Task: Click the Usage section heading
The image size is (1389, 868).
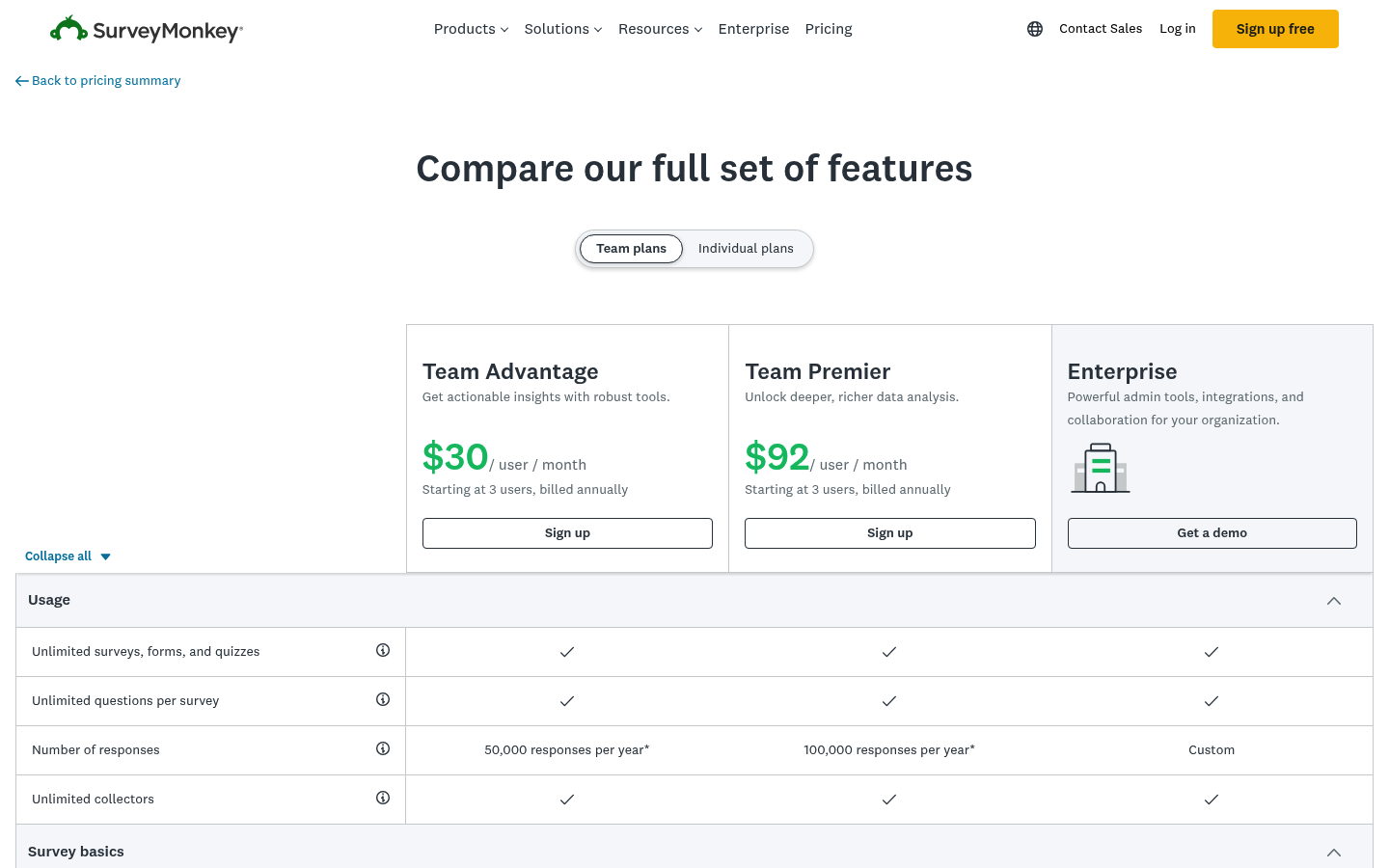Action: point(49,600)
